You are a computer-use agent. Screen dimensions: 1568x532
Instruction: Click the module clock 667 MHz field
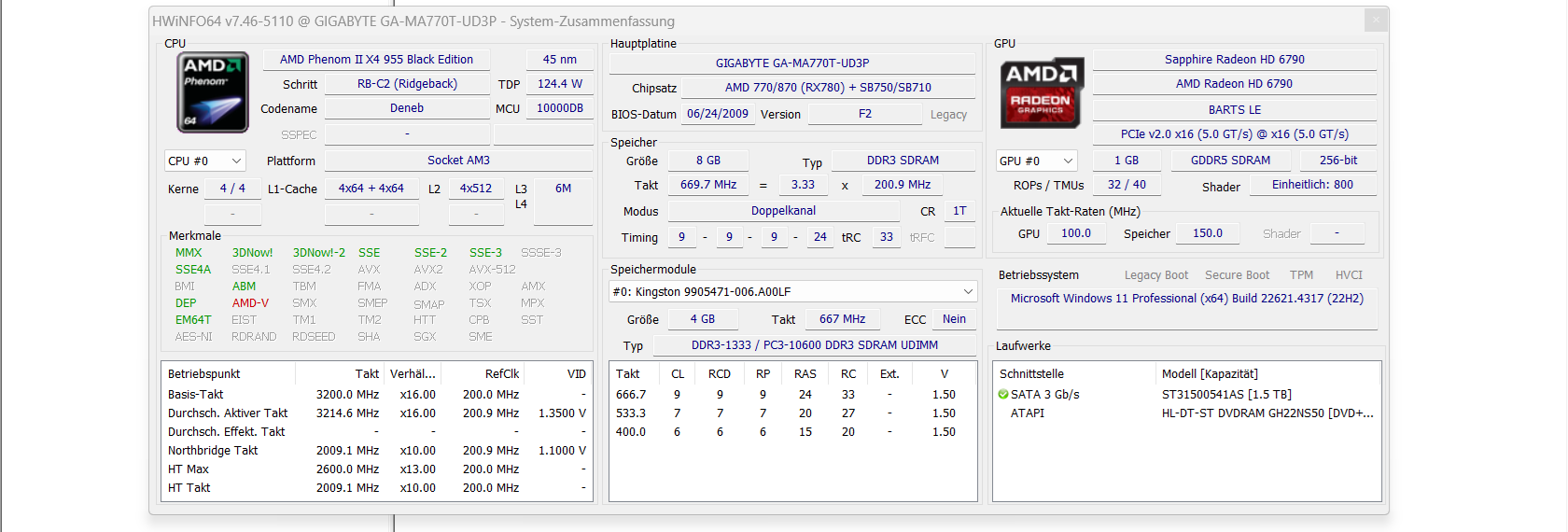tap(843, 319)
